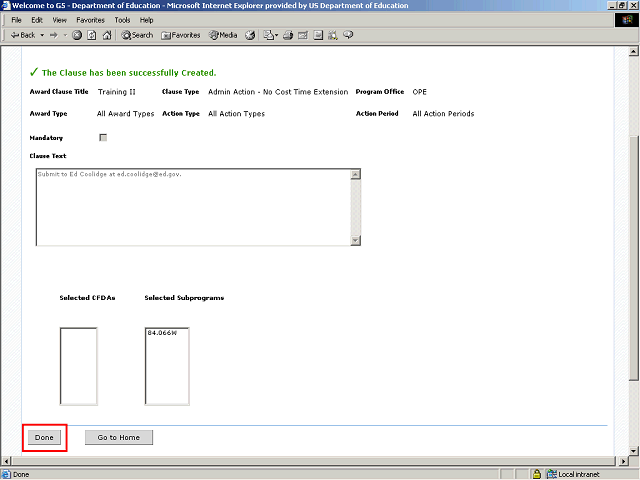This screenshot has height=480, width=640.
Task: Open the File menu
Action: pos(16,20)
